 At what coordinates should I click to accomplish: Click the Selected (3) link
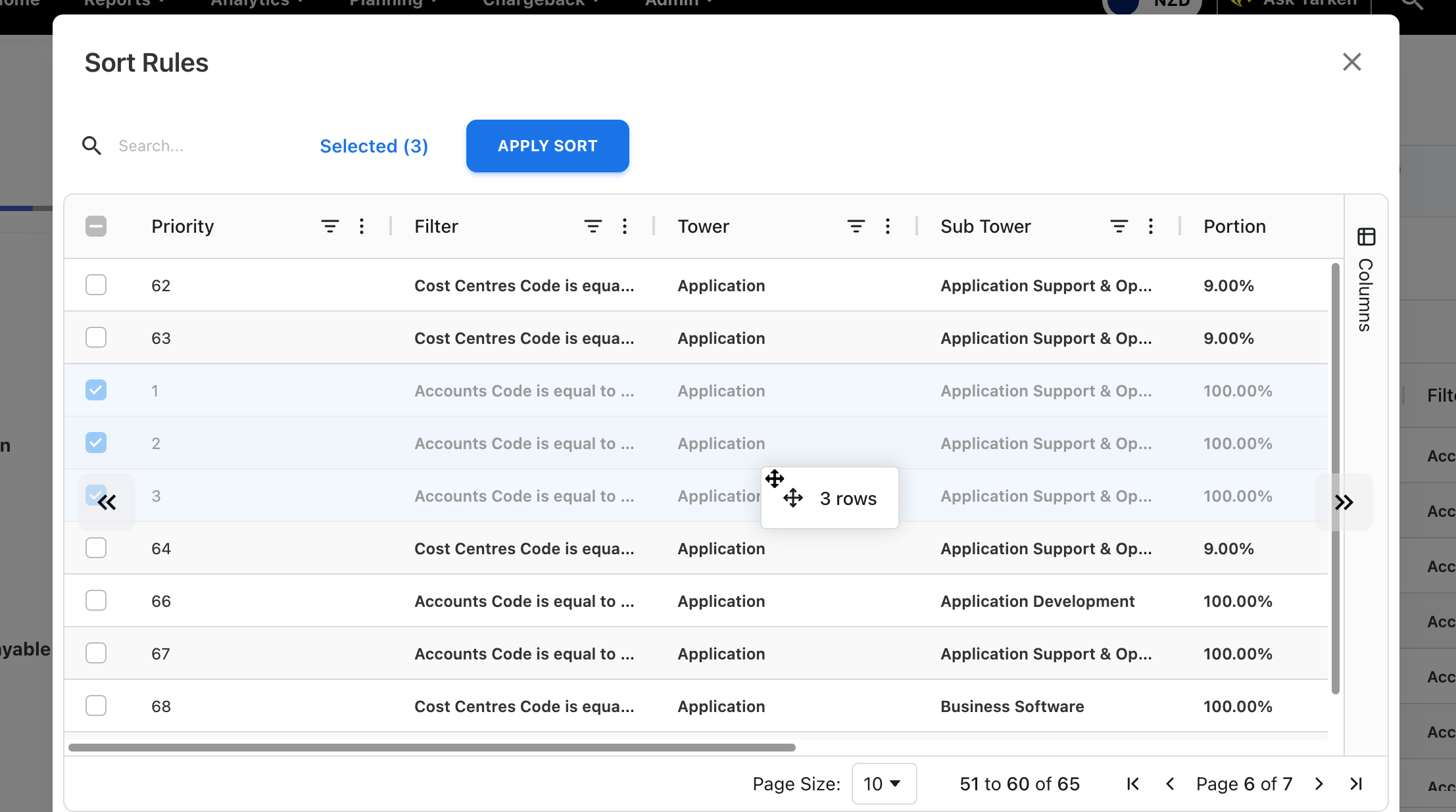(x=374, y=146)
